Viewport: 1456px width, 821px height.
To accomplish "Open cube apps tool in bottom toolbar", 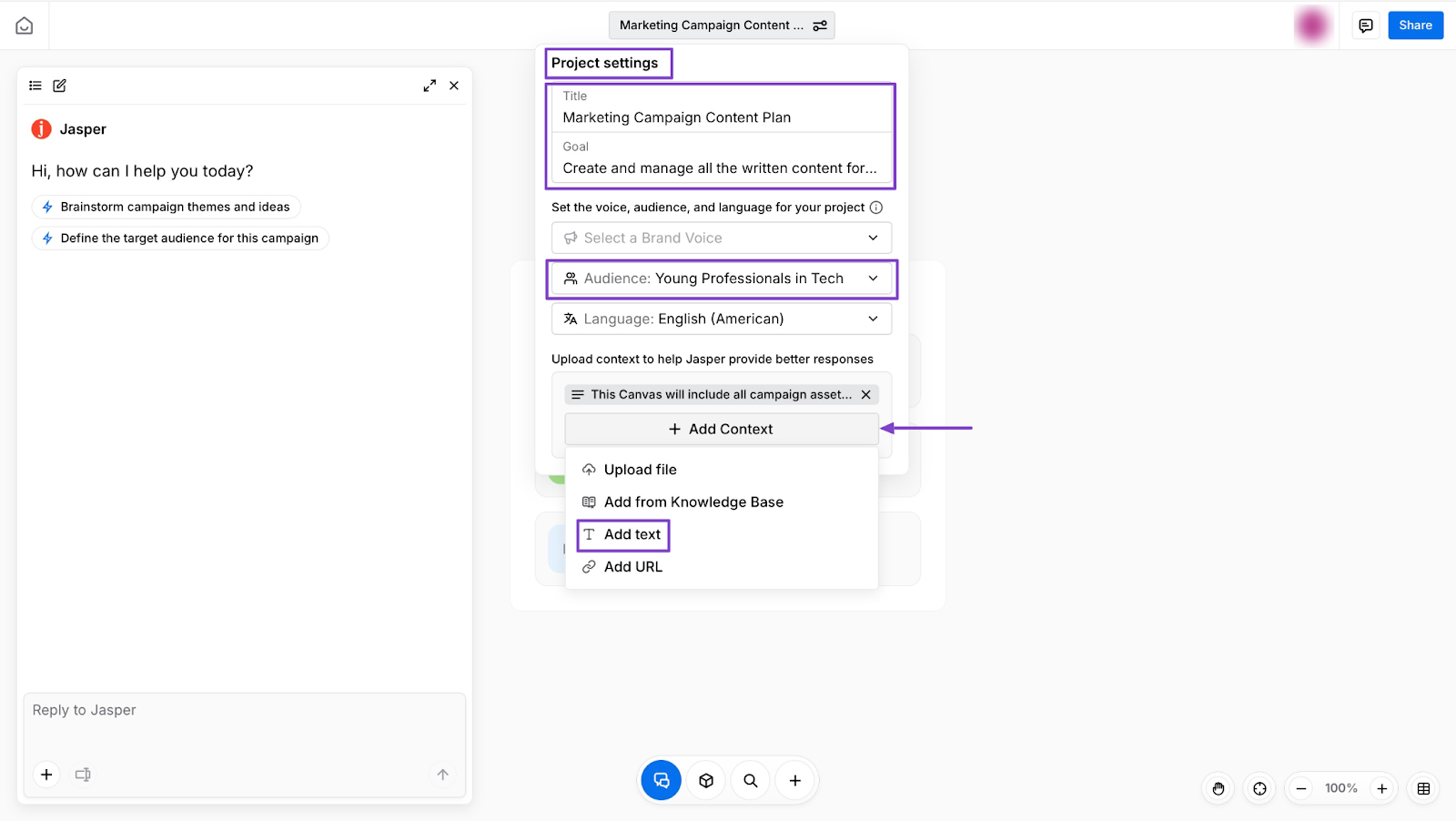I will click(x=706, y=780).
